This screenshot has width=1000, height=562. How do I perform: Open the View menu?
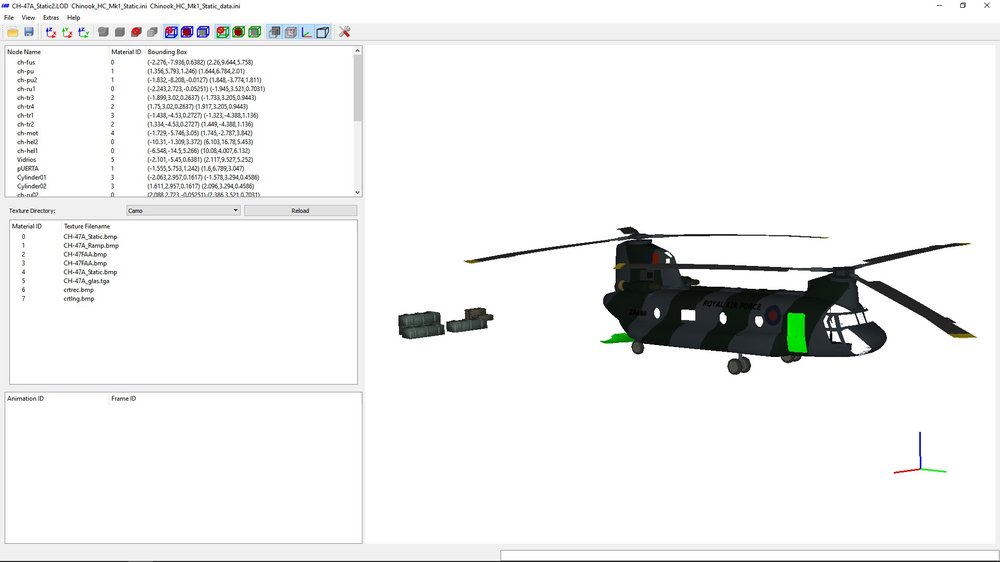coord(28,18)
